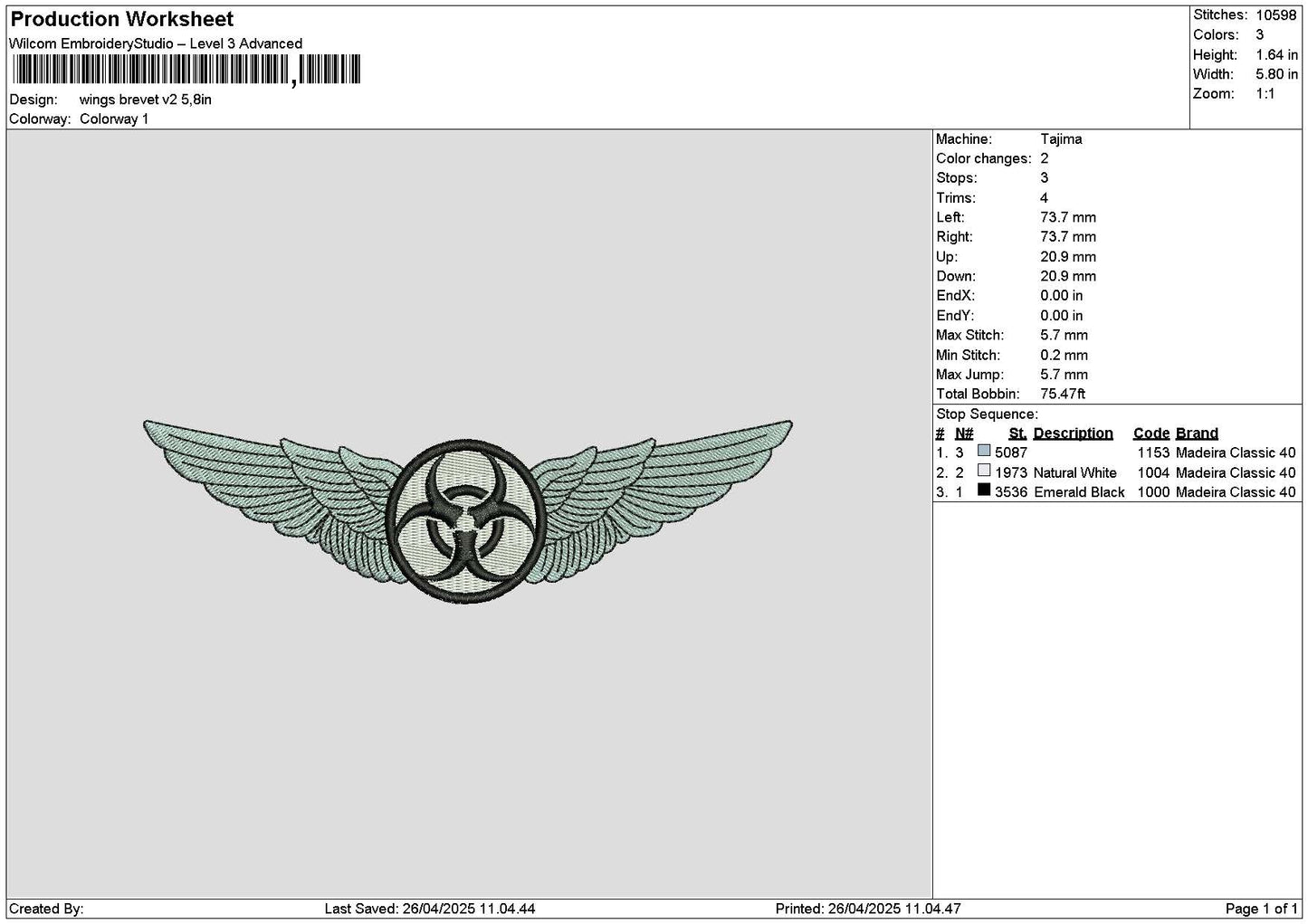1308x924 pixels.
Task: Click the Up value '20.9 mm'
Action: pyautogui.click(x=1068, y=257)
